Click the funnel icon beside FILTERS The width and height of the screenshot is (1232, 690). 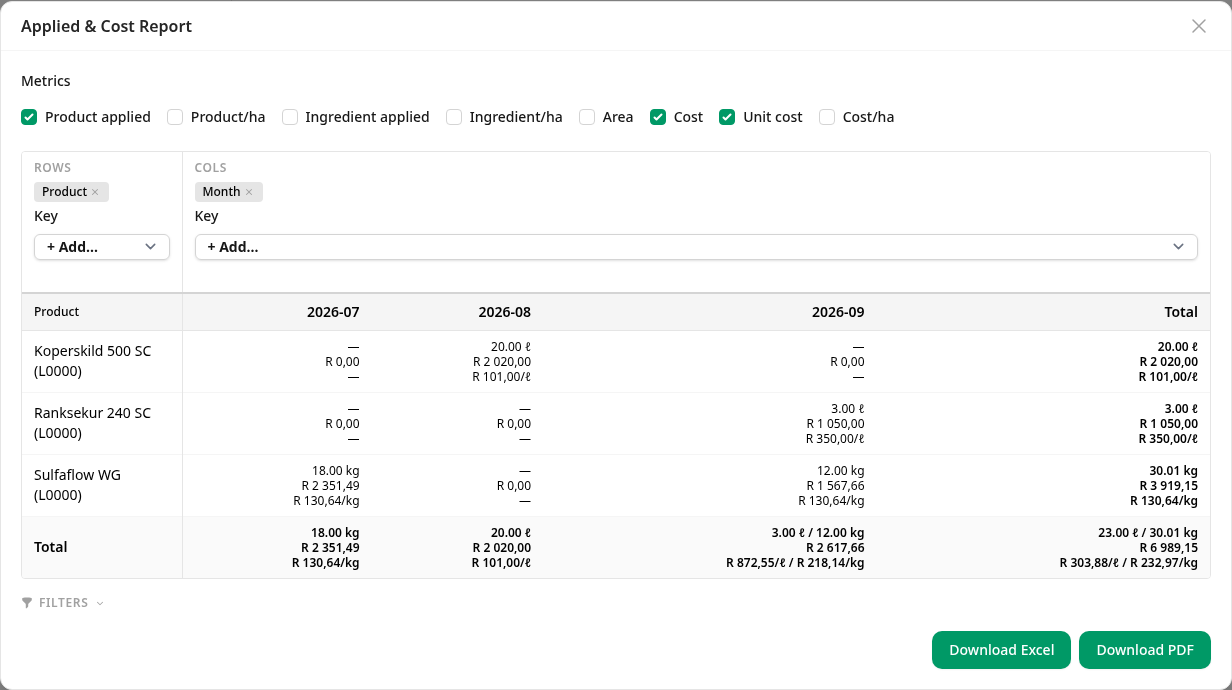pos(27,603)
